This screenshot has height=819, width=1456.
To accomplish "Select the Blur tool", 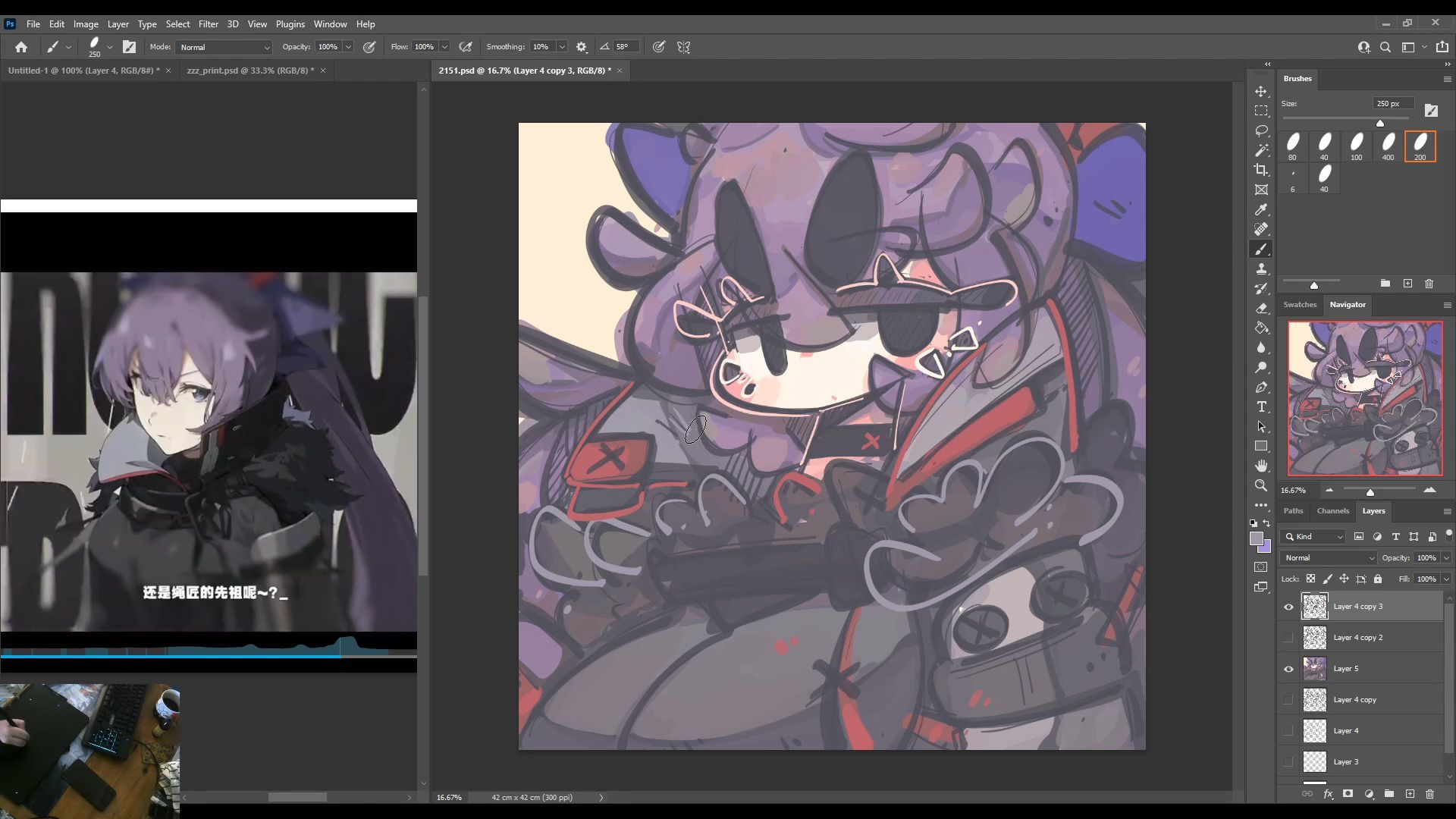I will point(1261,347).
